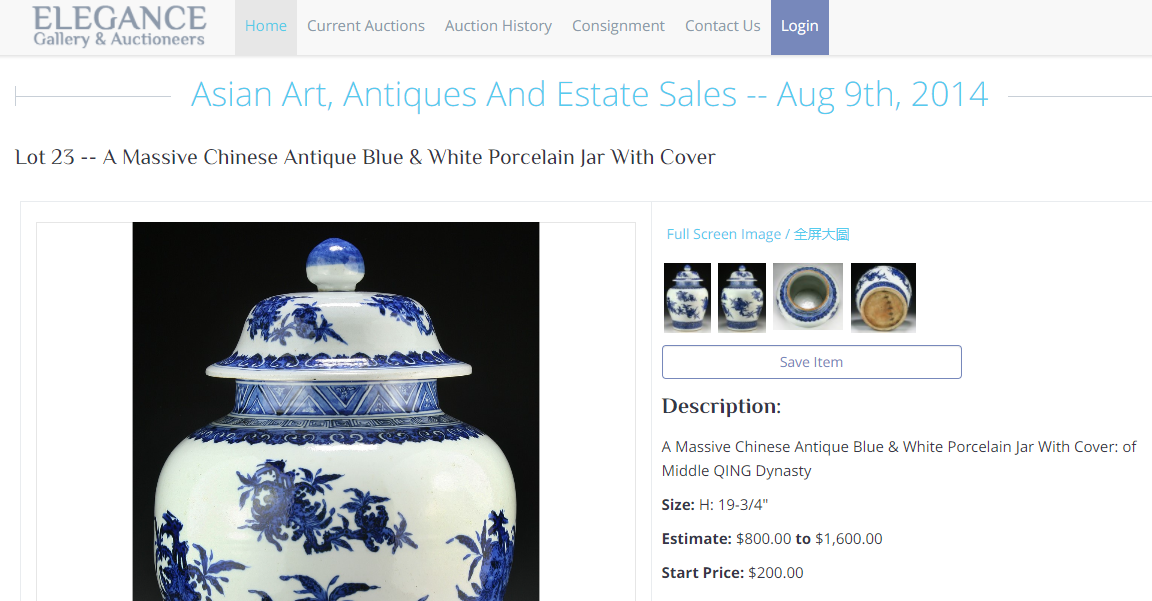Select the second jar thumbnail
1152x601 pixels.
(x=741, y=298)
